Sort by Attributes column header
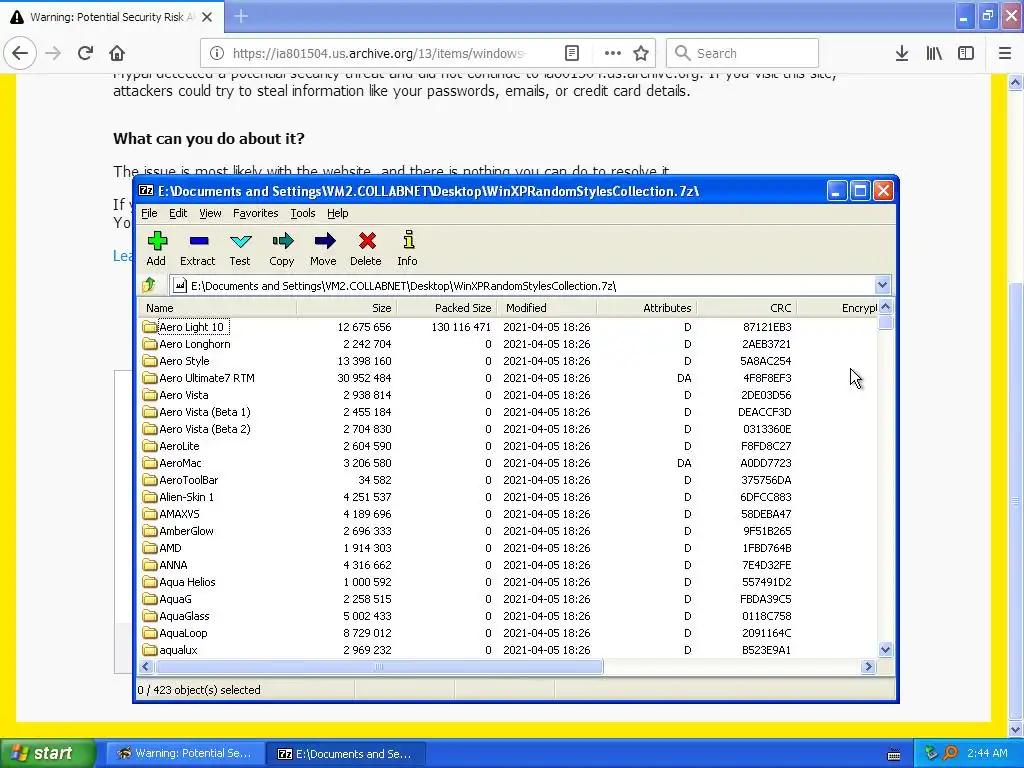This screenshot has height=768, width=1024. point(647,308)
